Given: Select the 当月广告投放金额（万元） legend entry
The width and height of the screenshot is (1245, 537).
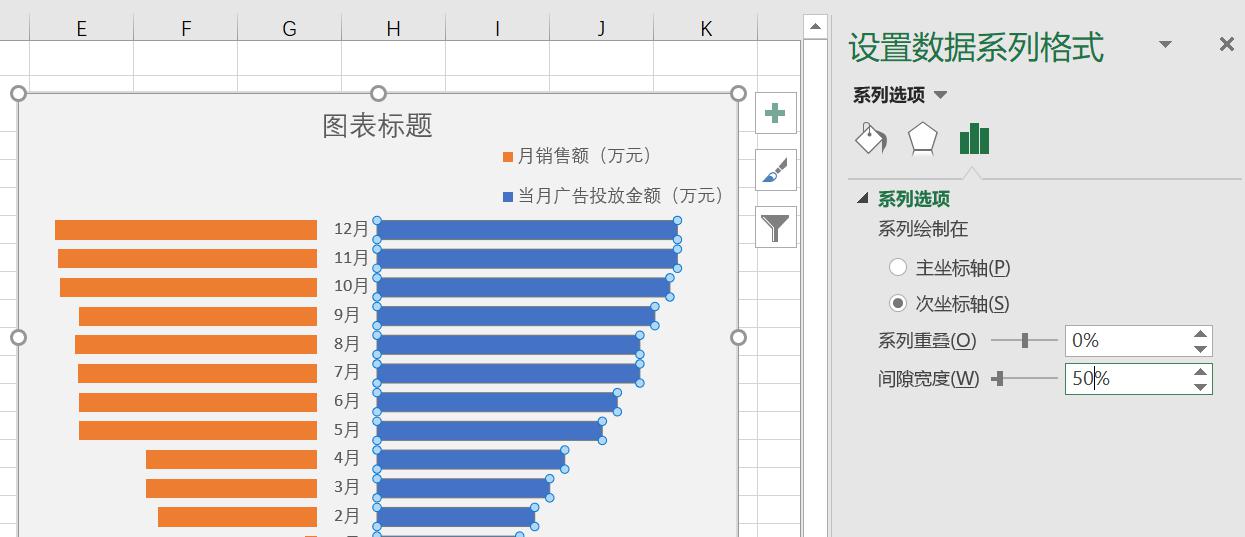Looking at the screenshot, I should (613, 196).
